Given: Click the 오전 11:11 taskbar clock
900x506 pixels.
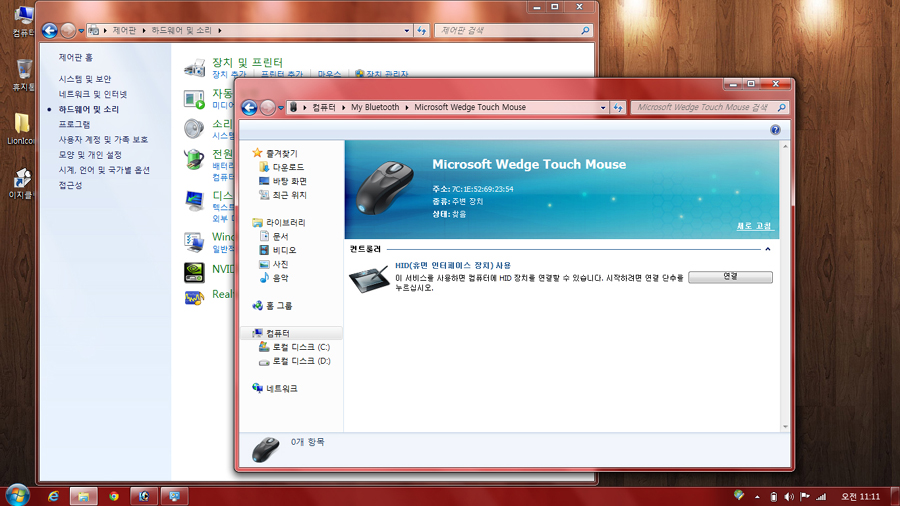Looking at the screenshot, I should tap(860, 497).
